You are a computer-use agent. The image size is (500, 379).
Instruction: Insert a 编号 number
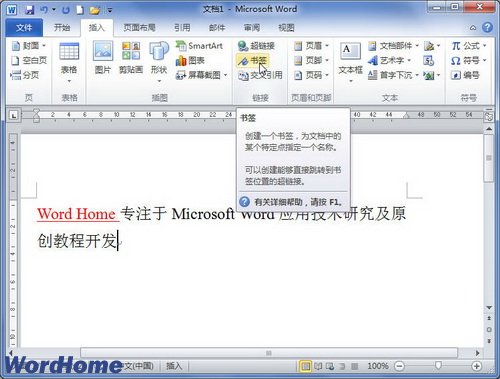tap(465, 75)
